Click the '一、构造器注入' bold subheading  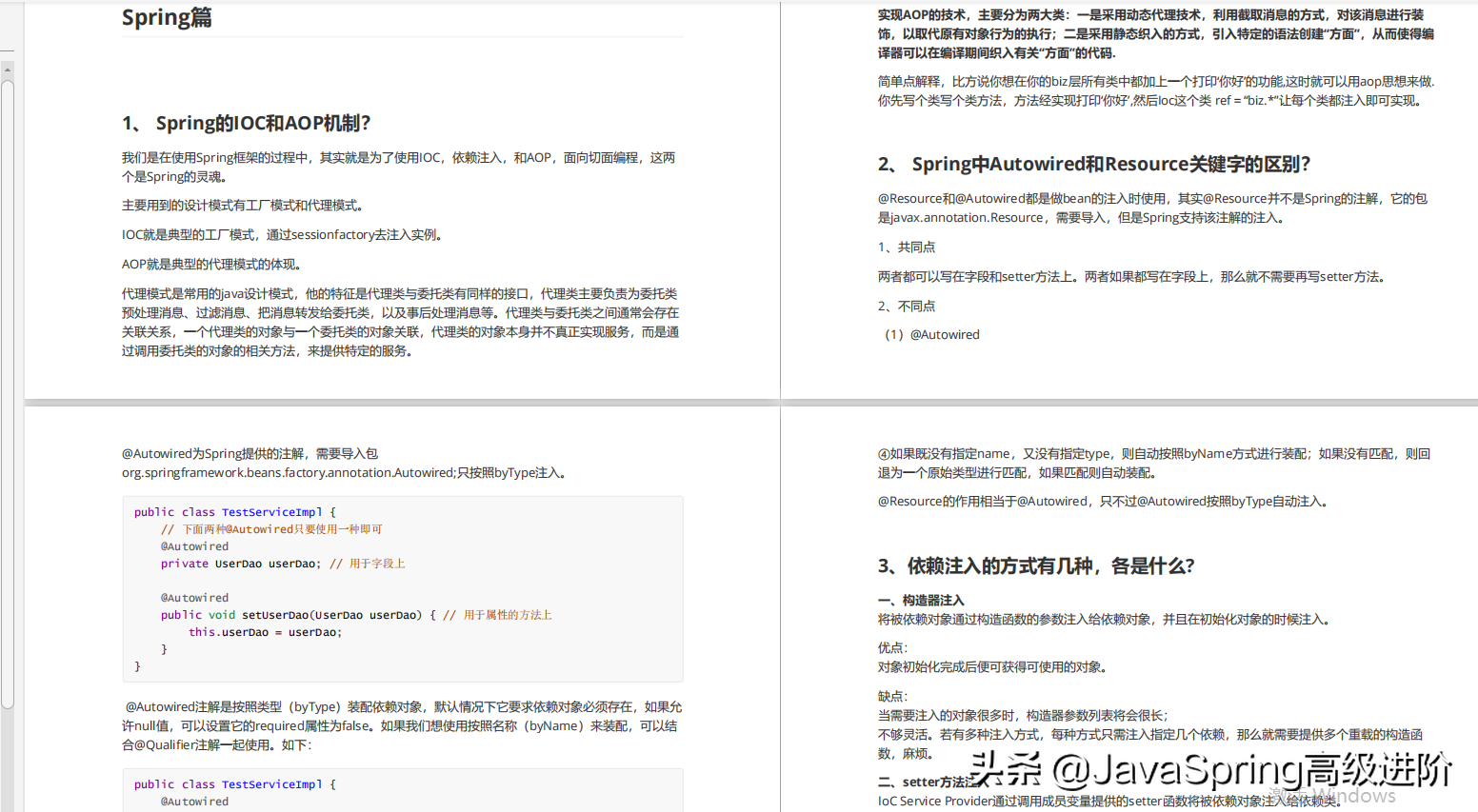click(x=921, y=601)
